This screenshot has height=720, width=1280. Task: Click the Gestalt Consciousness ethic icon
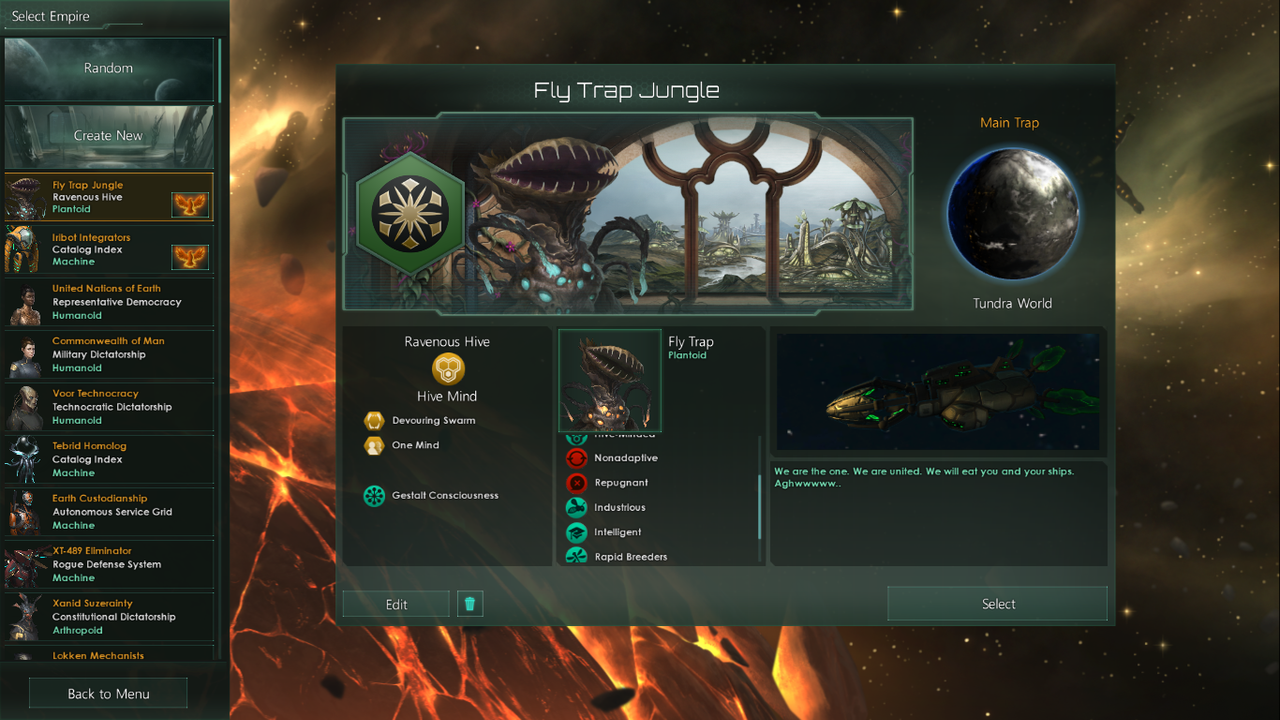tap(374, 496)
